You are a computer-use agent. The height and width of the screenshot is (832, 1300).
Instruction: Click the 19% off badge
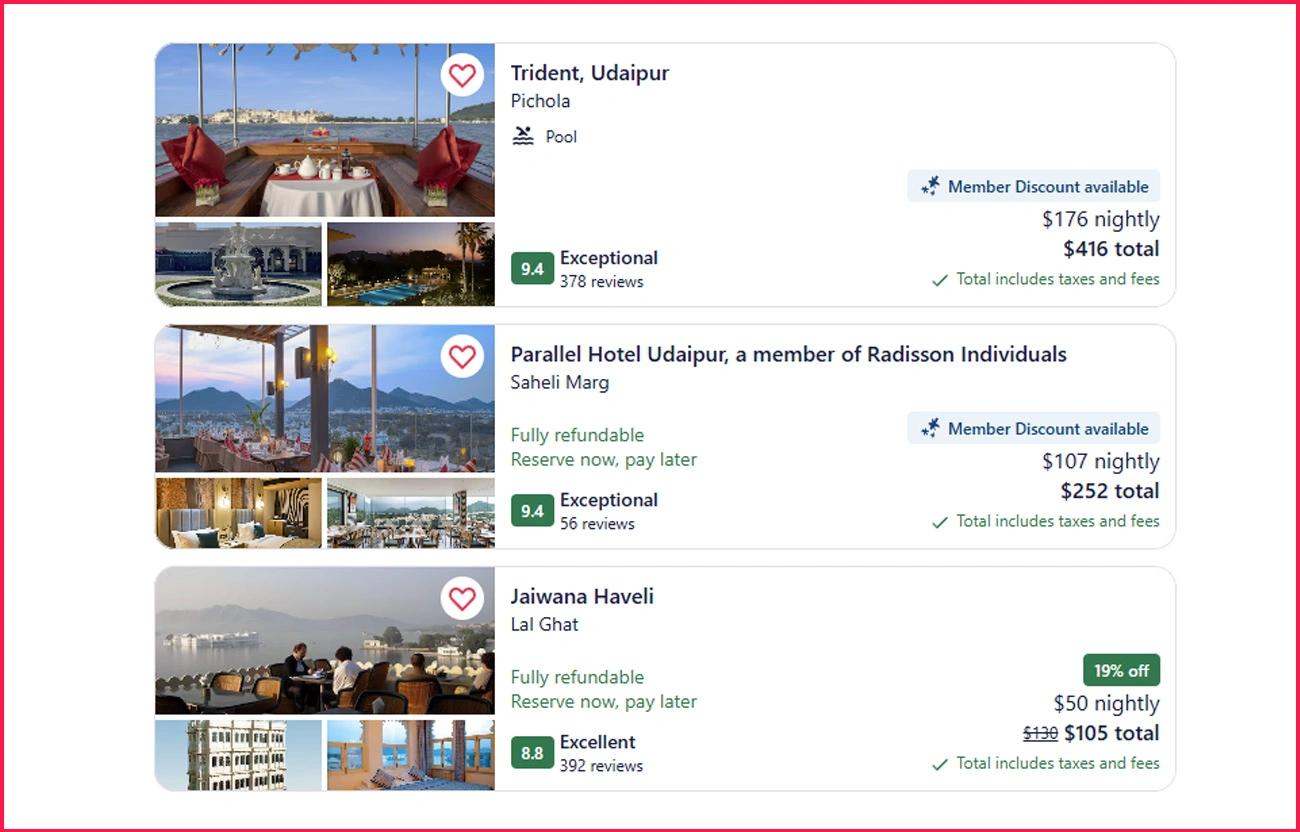[1121, 670]
